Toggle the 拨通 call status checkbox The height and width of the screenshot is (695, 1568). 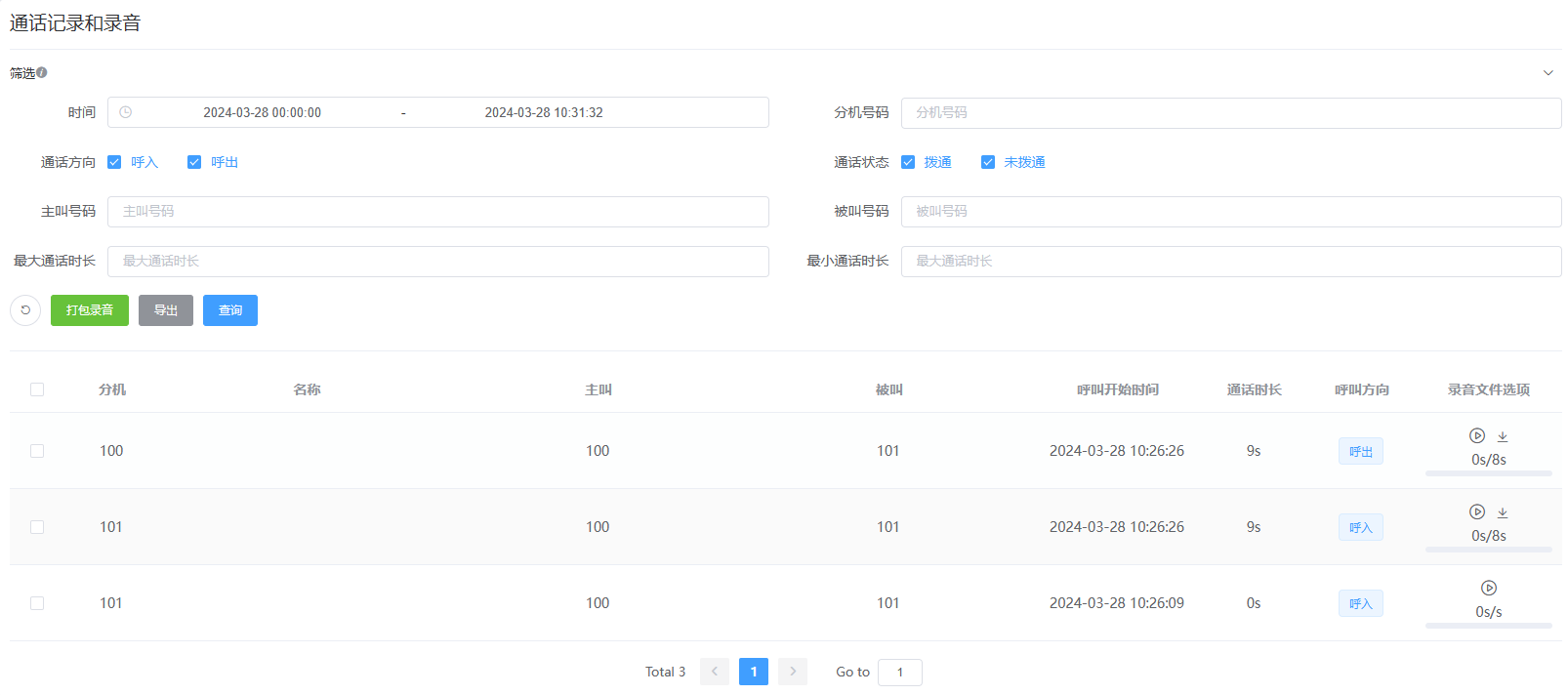908,162
